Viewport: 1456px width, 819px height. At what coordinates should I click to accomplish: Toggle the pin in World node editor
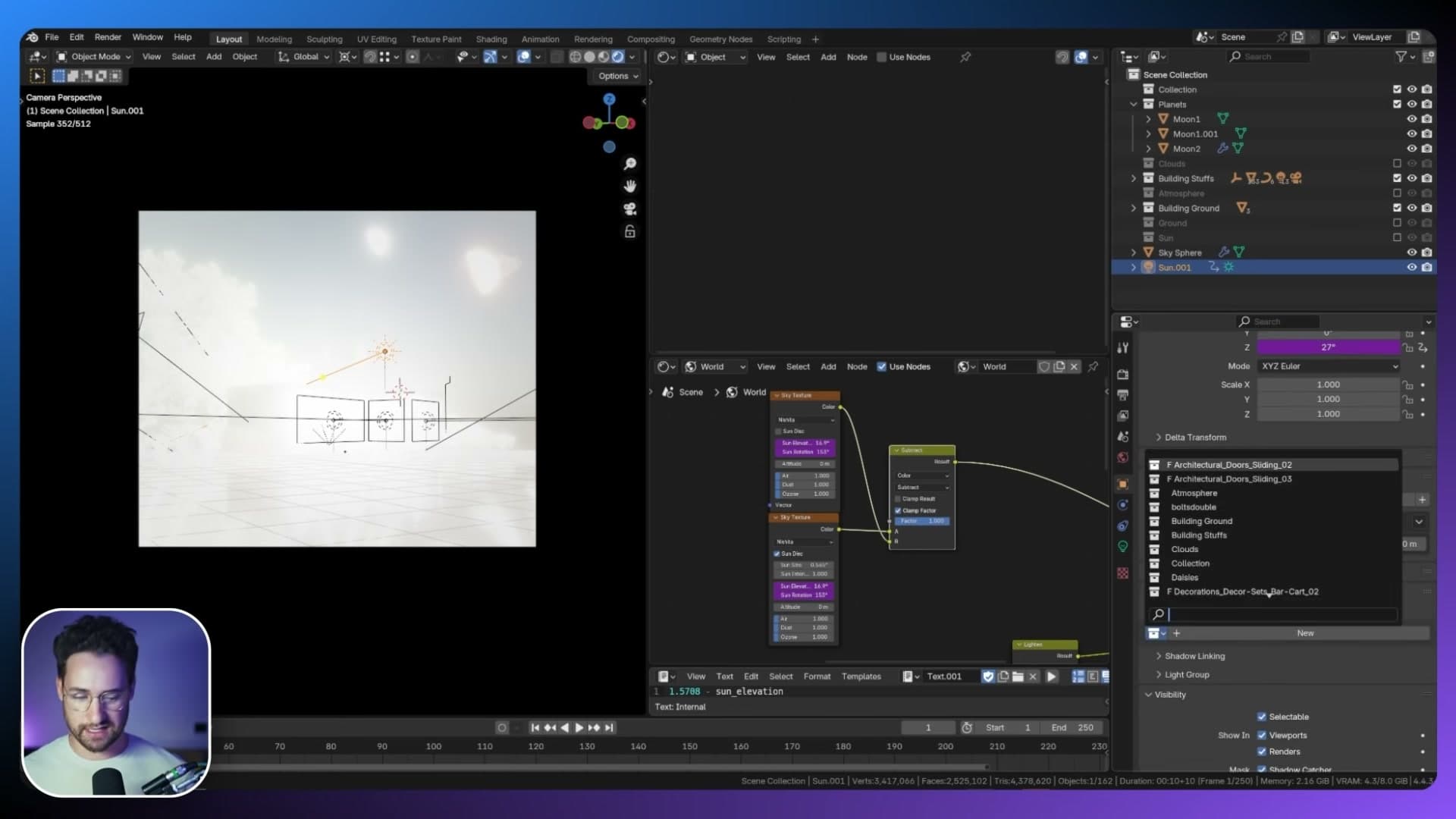click(x=1093, y=367)
